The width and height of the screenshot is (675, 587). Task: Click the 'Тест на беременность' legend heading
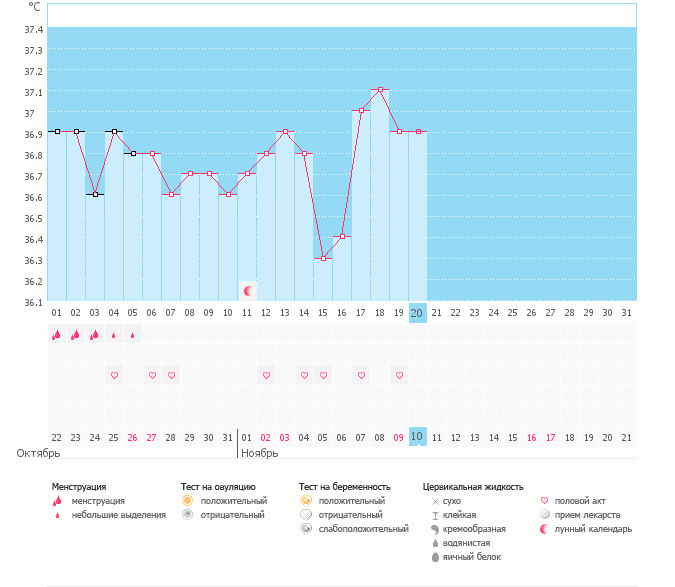pyautogui.click(x=346, y=486)
